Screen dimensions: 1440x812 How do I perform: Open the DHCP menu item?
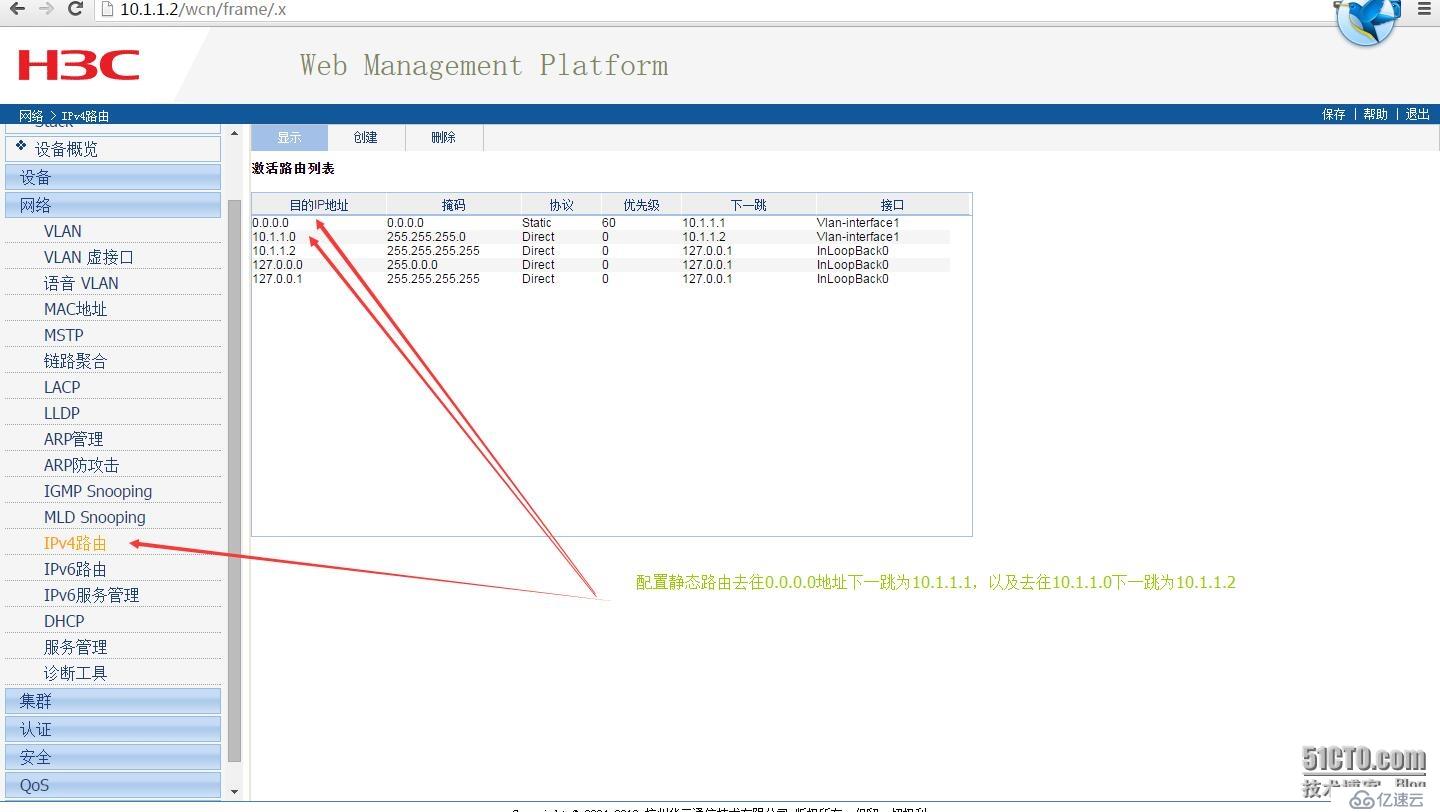tap(64, 621)
